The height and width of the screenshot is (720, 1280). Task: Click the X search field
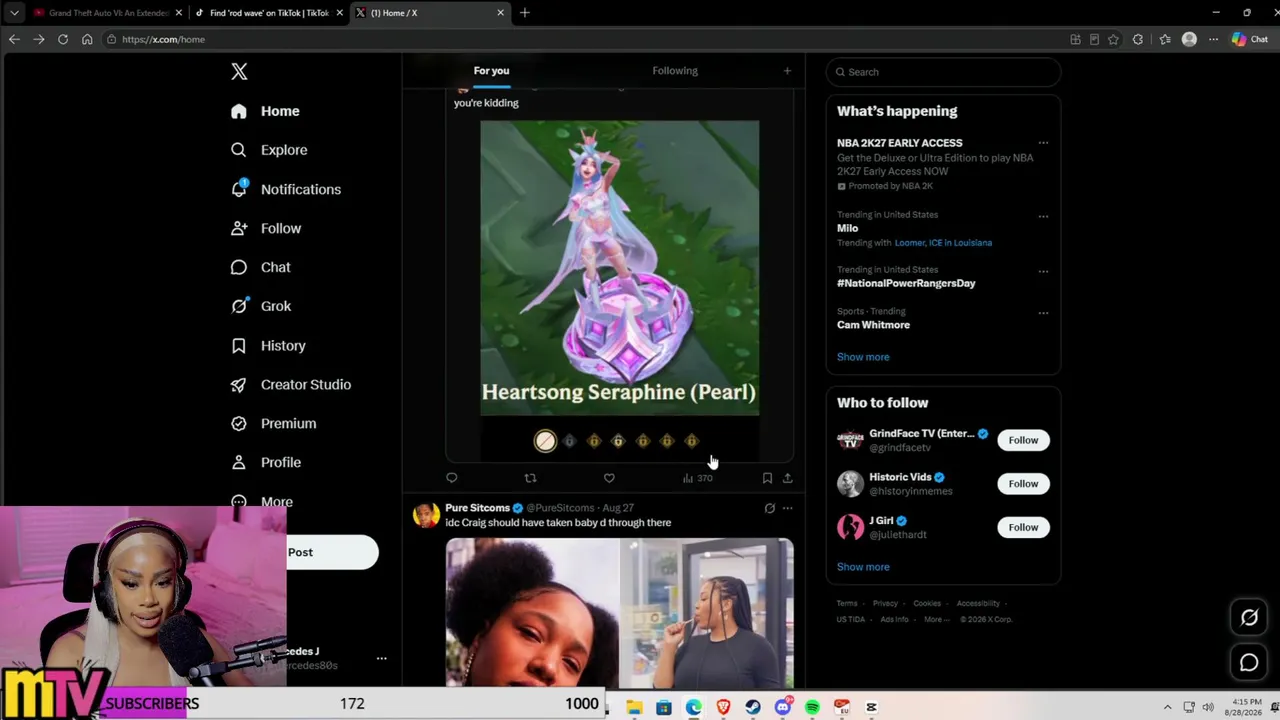tap(943, 72)
